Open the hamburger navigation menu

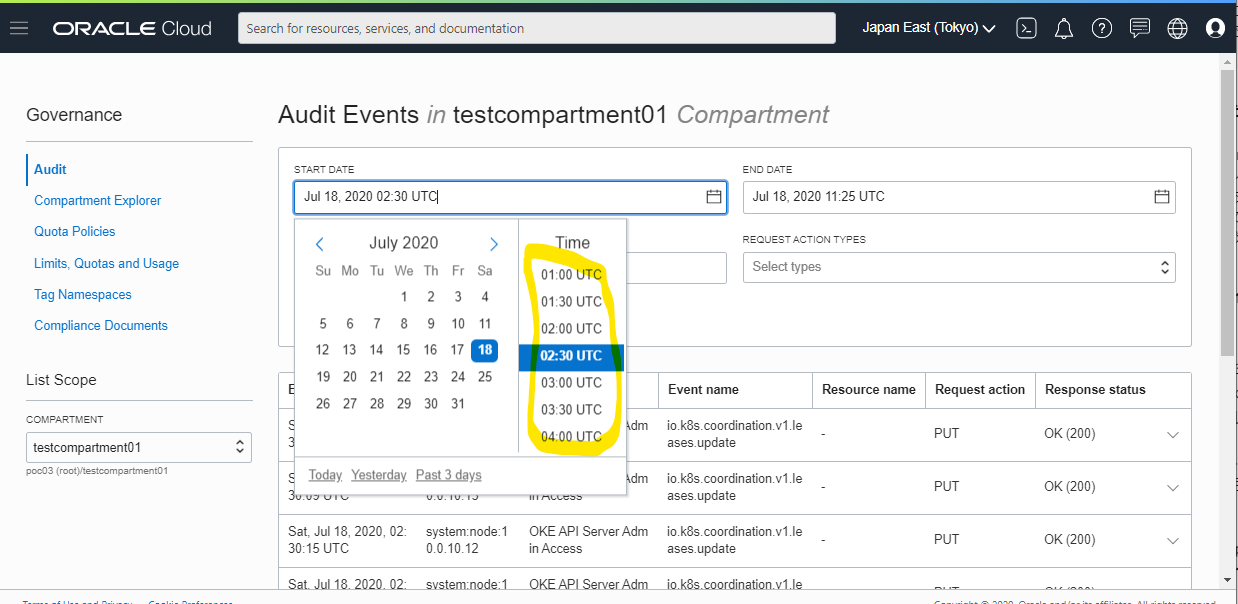(18, 28)
